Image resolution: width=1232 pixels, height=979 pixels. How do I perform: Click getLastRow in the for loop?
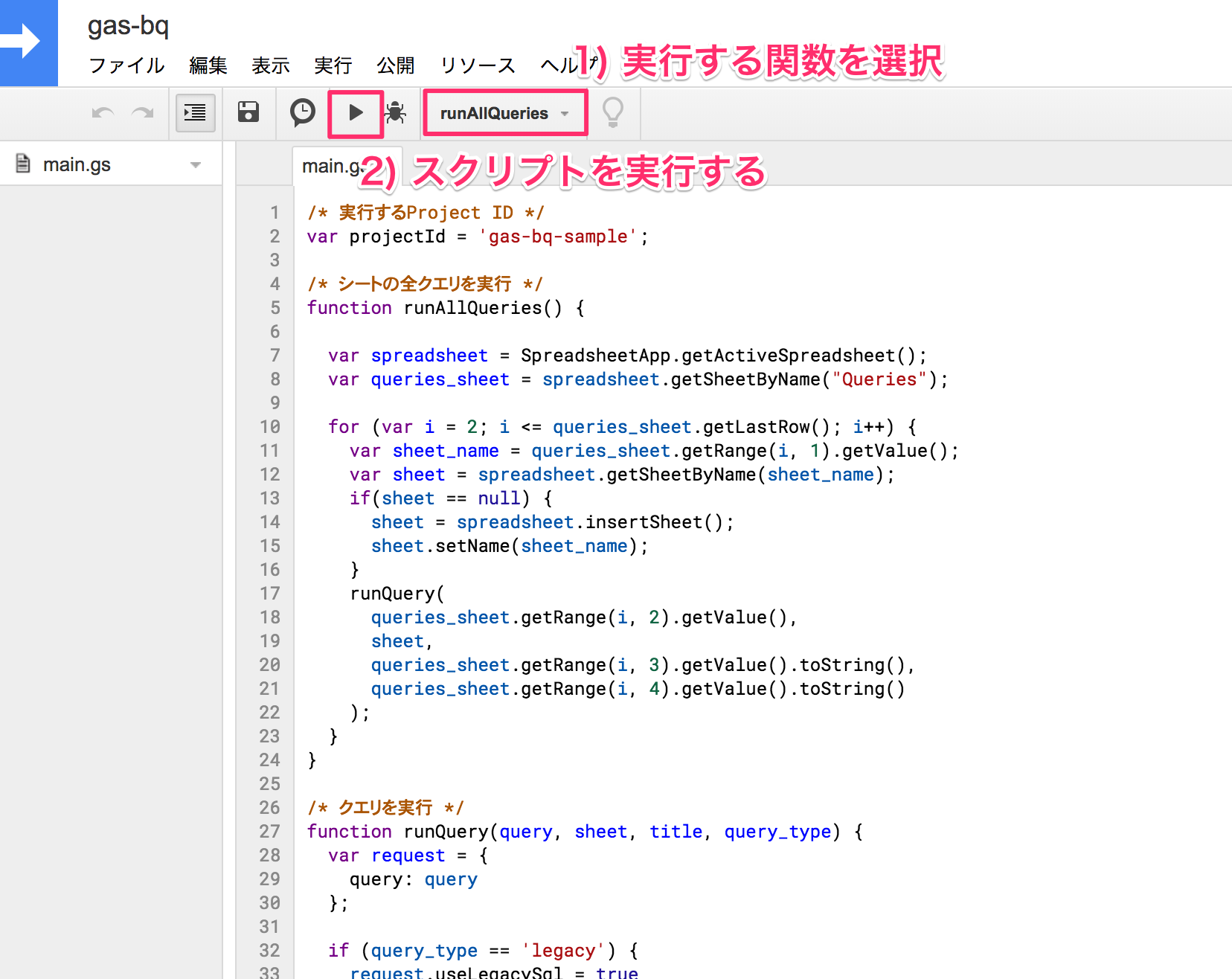(756, 427)
